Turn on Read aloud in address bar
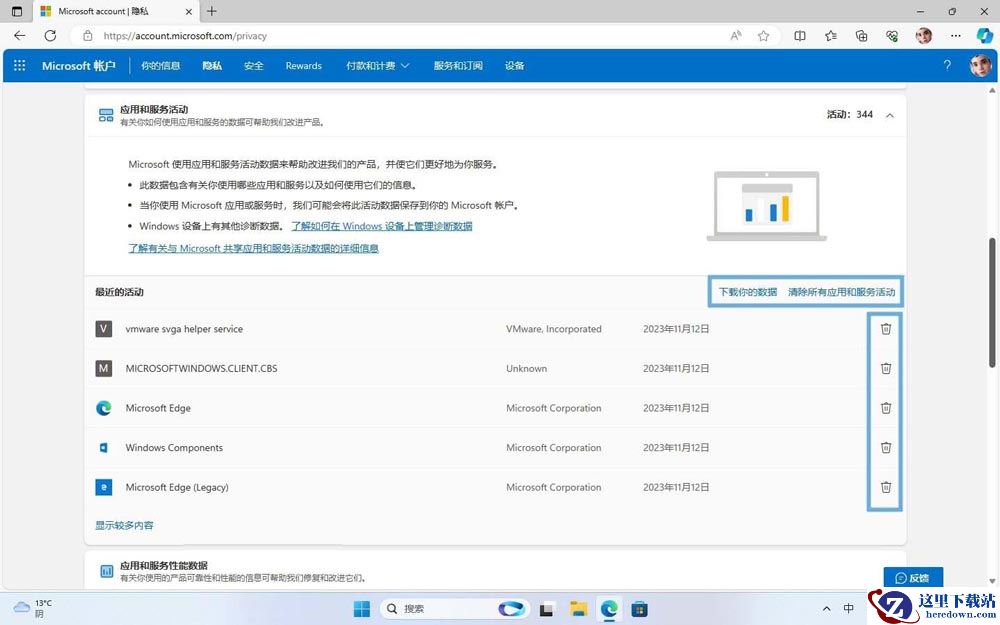1000x625 pixels. [736, 36]
